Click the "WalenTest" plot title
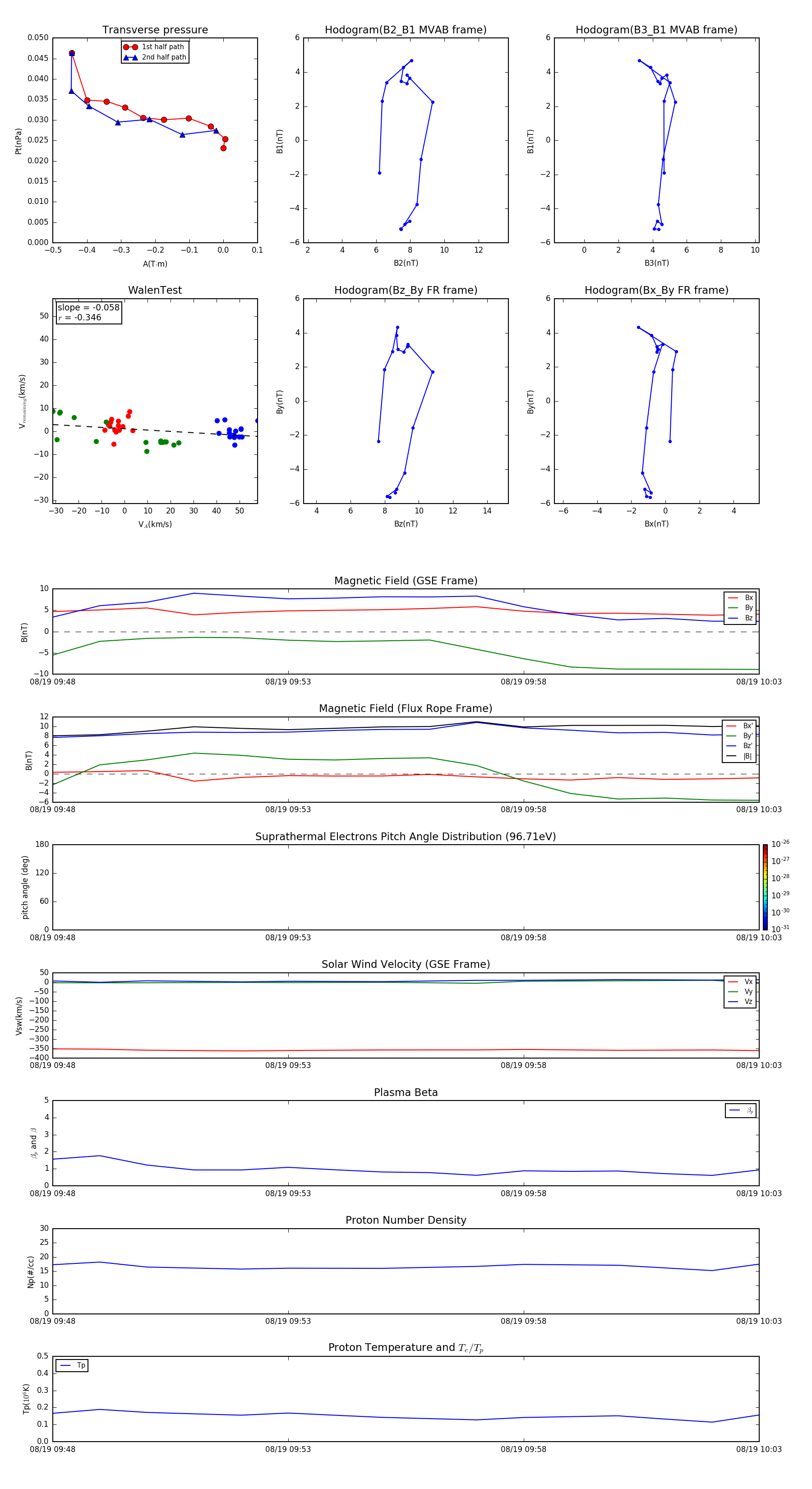This screenshot has height=1489, width=812. (155, 290)
